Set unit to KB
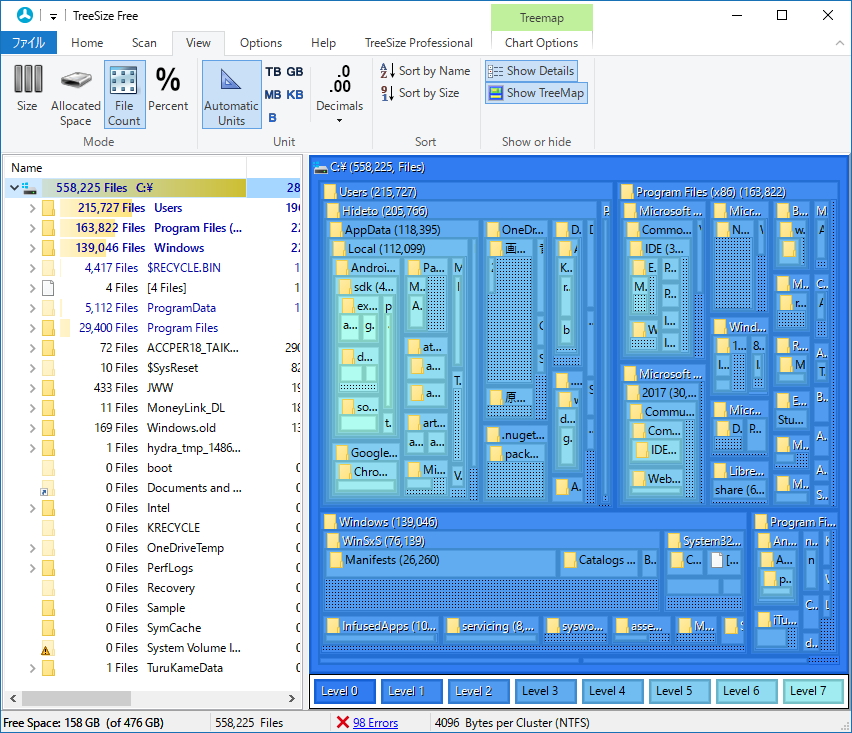The width and height of the screenshot is (852, 733). pos(295,95)
